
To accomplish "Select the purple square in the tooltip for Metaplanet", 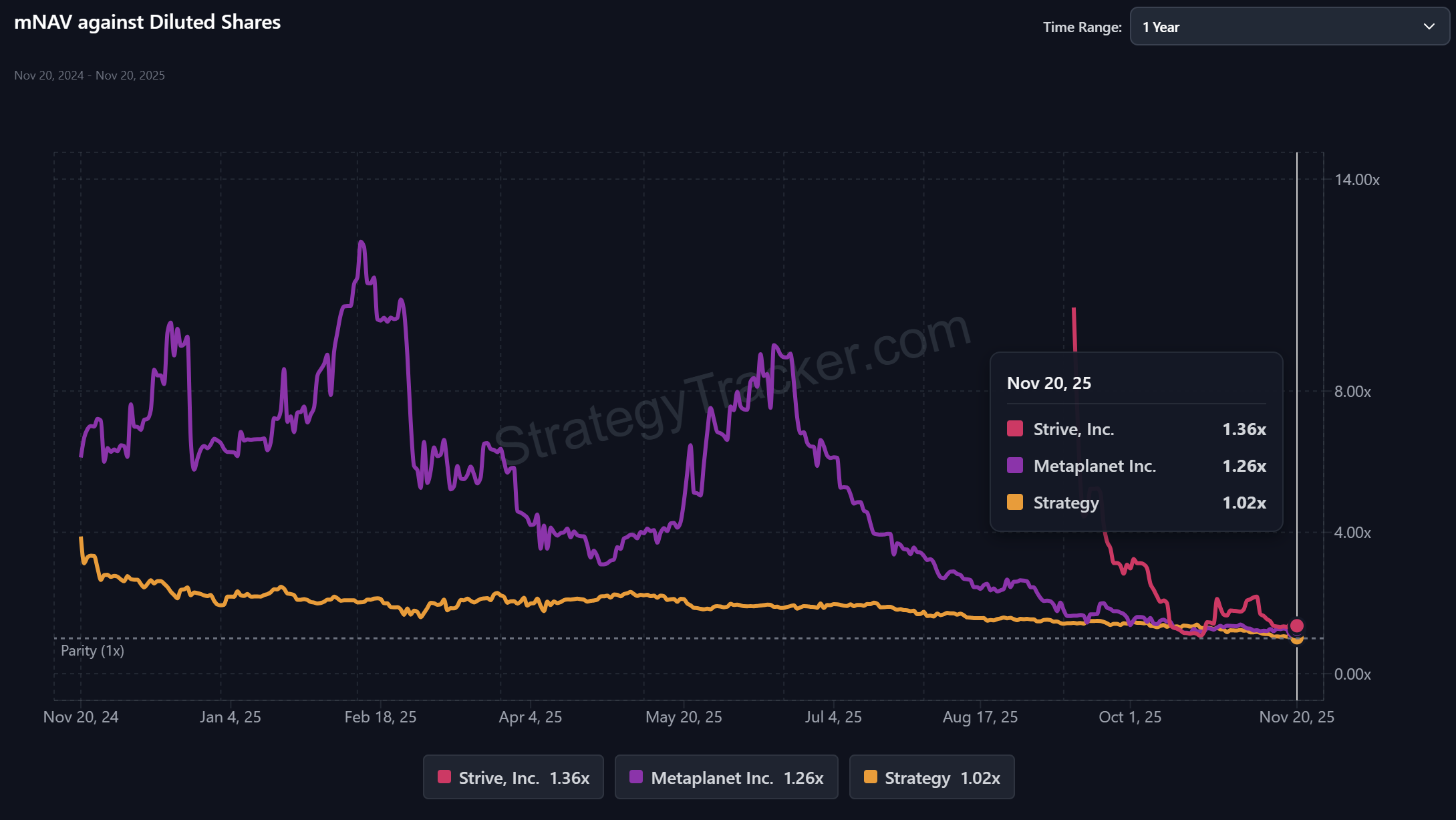I will (1014, 466).
